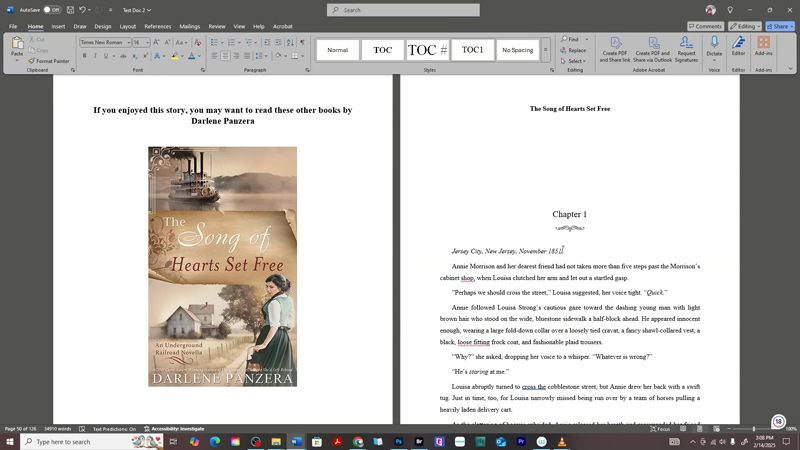Select the Normal style
Image resolution: width=800 pixels, height=450 pixels.
(x=338, y=50)
